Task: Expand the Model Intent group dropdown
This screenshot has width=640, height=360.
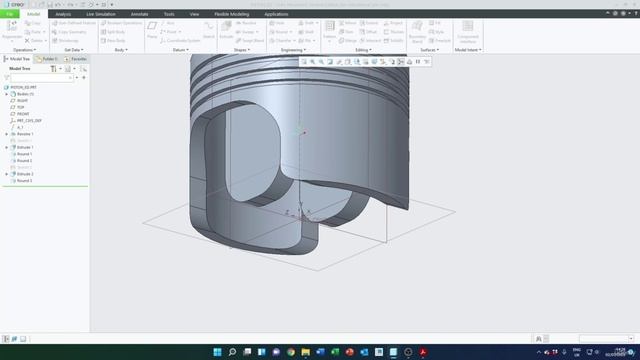Action: pyautogui.click(x=468, y=50)
